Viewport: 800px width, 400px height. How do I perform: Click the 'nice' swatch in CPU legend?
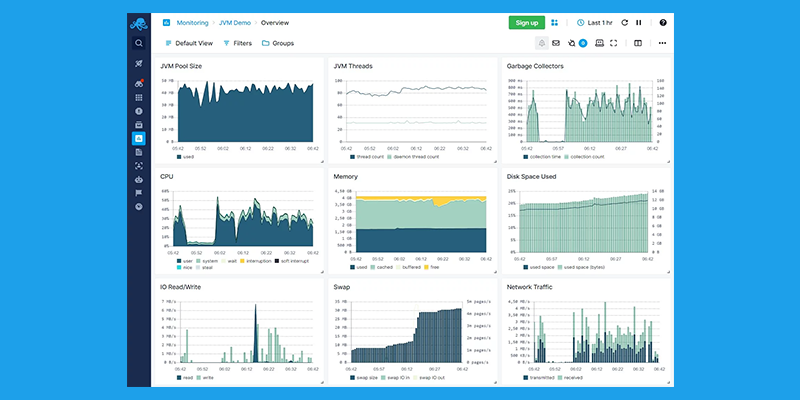pos(179,267)
